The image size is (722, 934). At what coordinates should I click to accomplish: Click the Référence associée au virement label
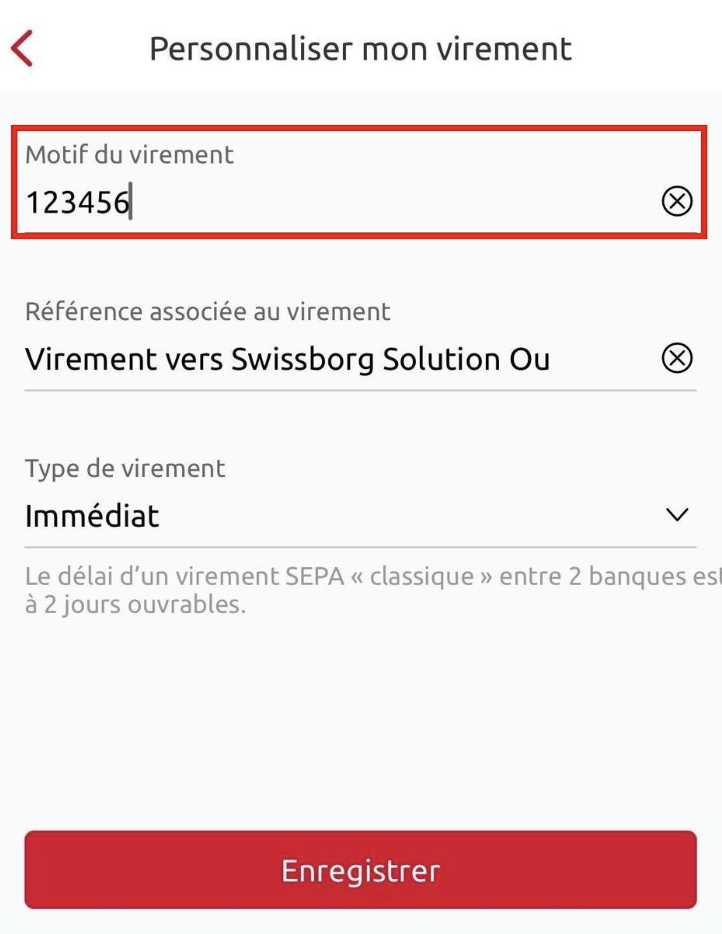[207, 312]
